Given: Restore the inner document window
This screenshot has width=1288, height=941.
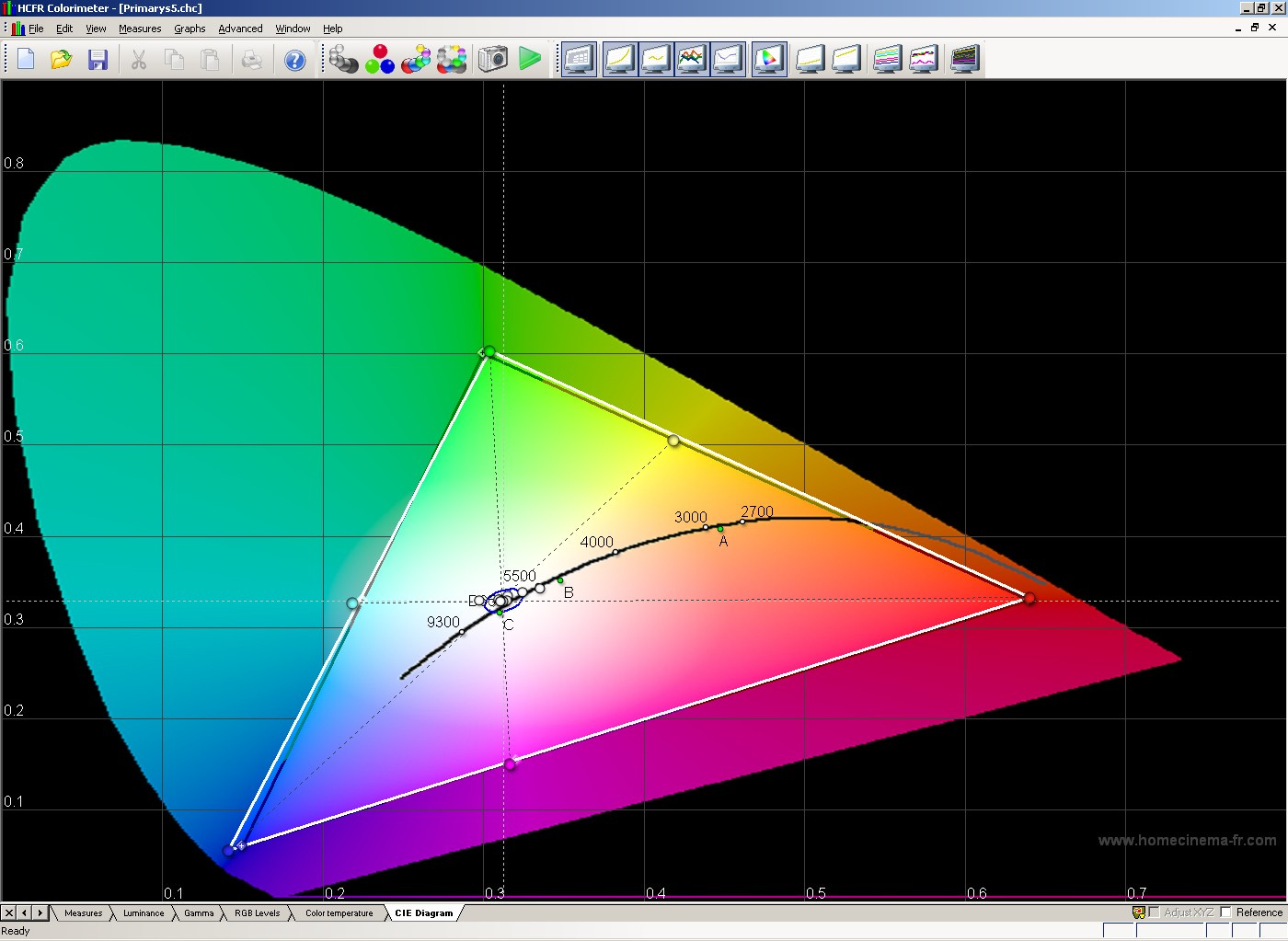Looking at the screenshot, I should 1254,28.
